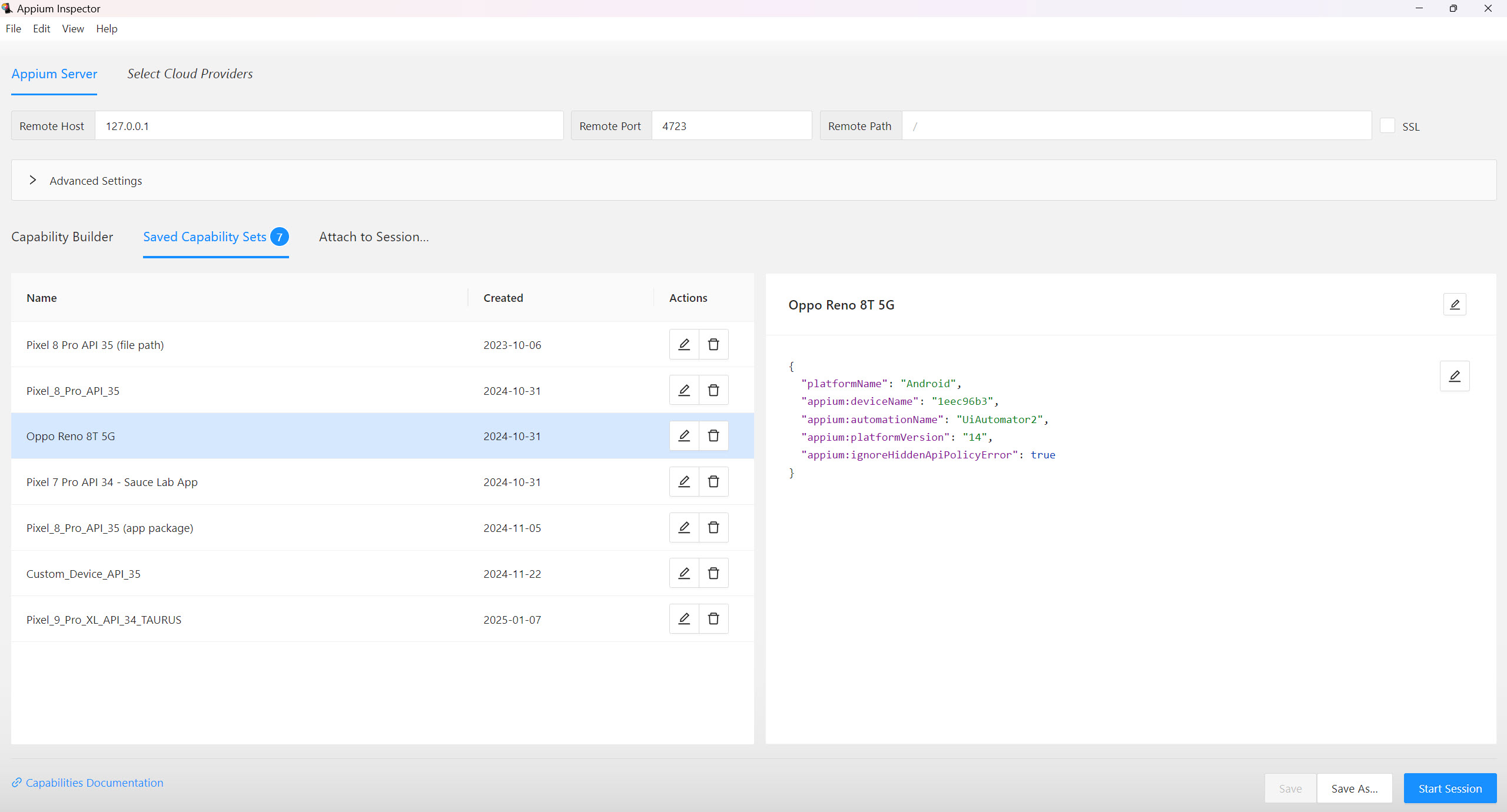The image size is (1507, 812).
Task: Click the Start Session button
Action: coord(1450,788)
